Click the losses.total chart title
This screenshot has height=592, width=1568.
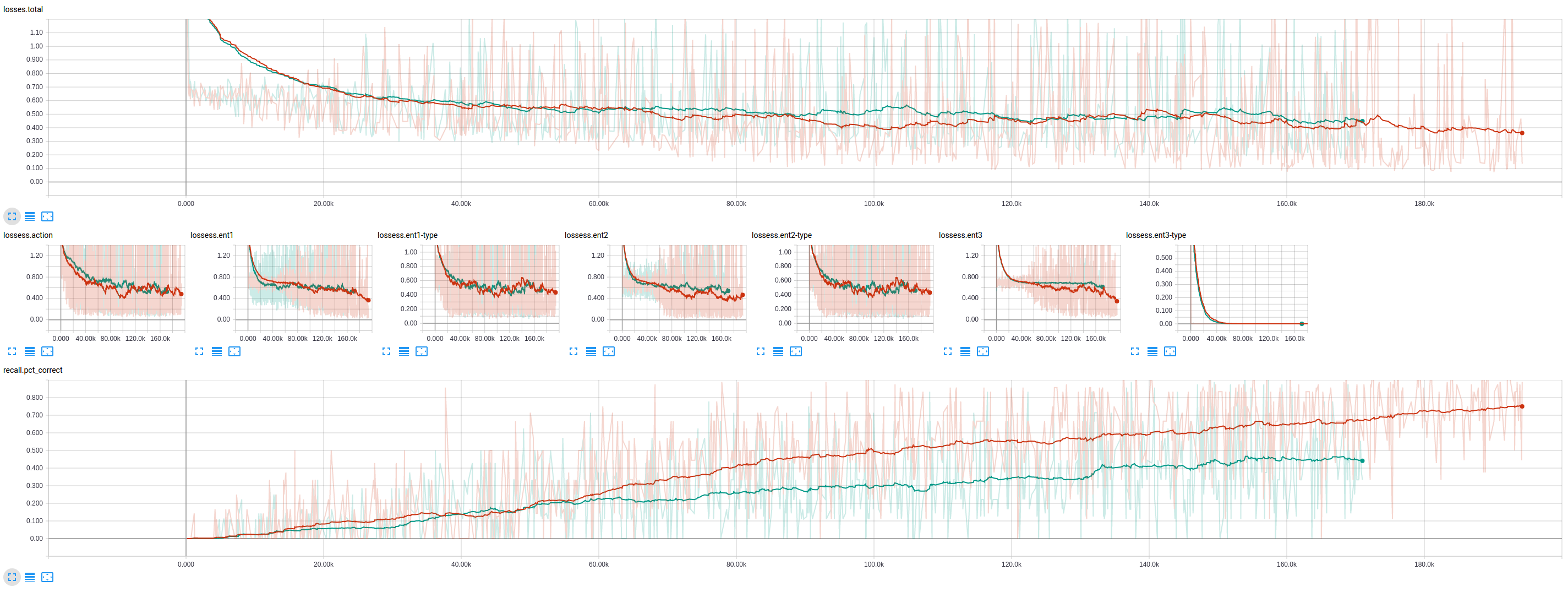23,9
